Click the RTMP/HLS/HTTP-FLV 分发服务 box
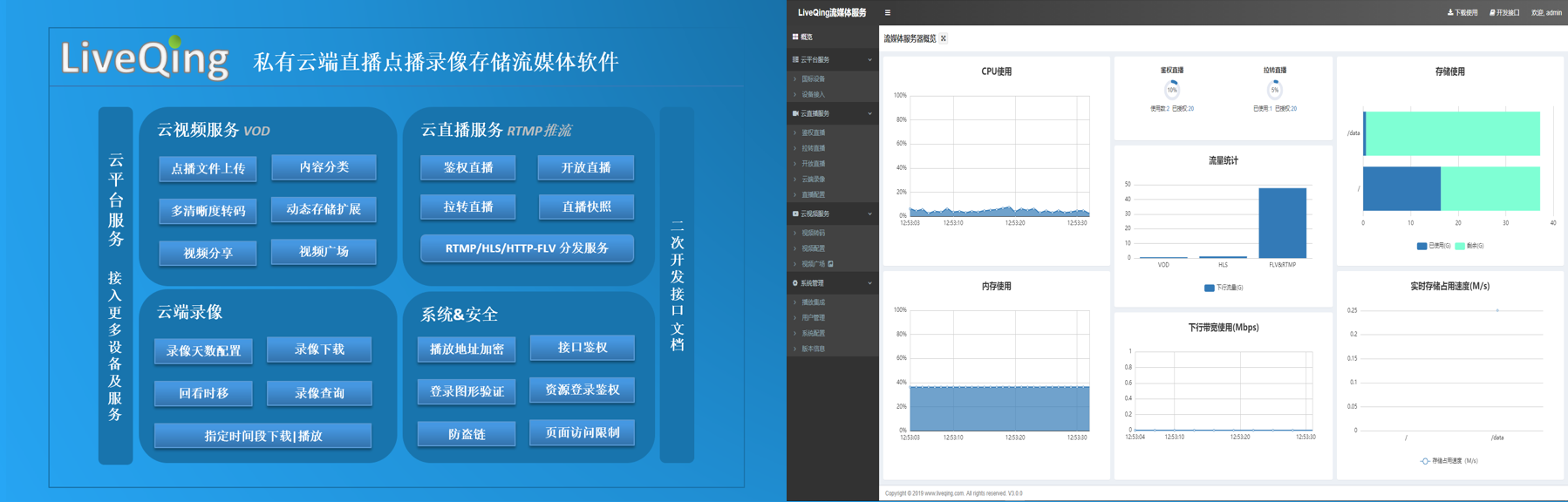The width and height of the screenshot is (1568, 502). click(527, 248)
